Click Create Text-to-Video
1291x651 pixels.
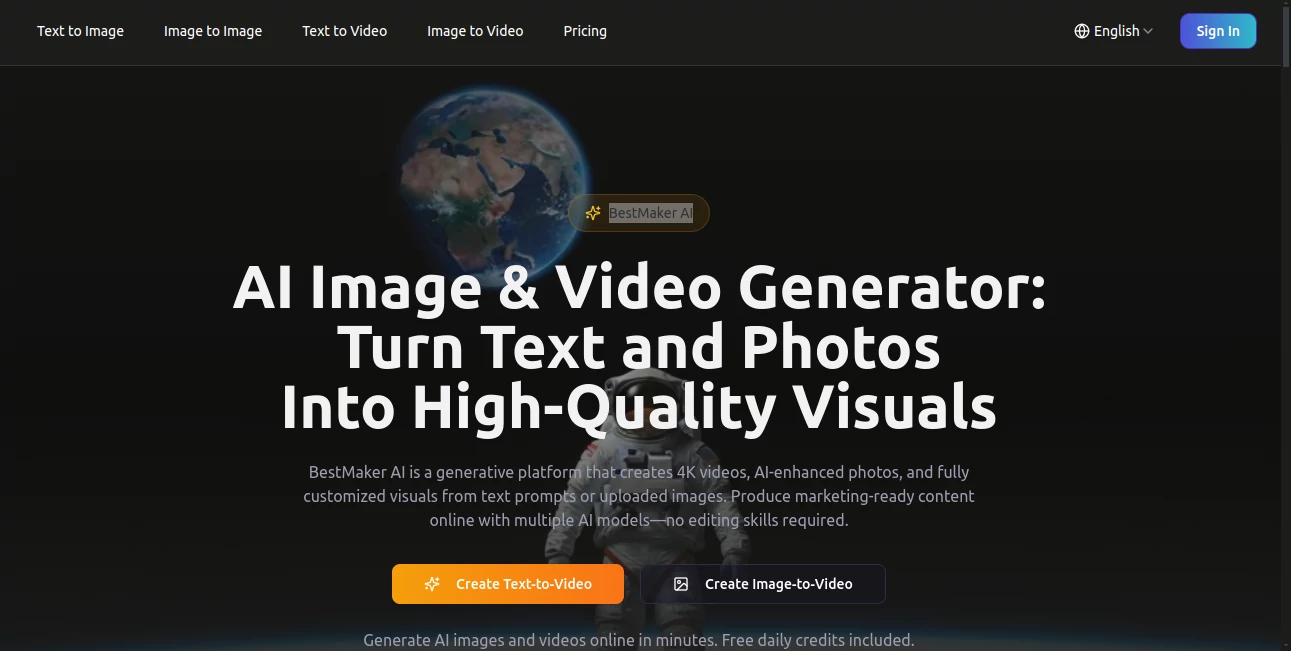click(508, 584)
